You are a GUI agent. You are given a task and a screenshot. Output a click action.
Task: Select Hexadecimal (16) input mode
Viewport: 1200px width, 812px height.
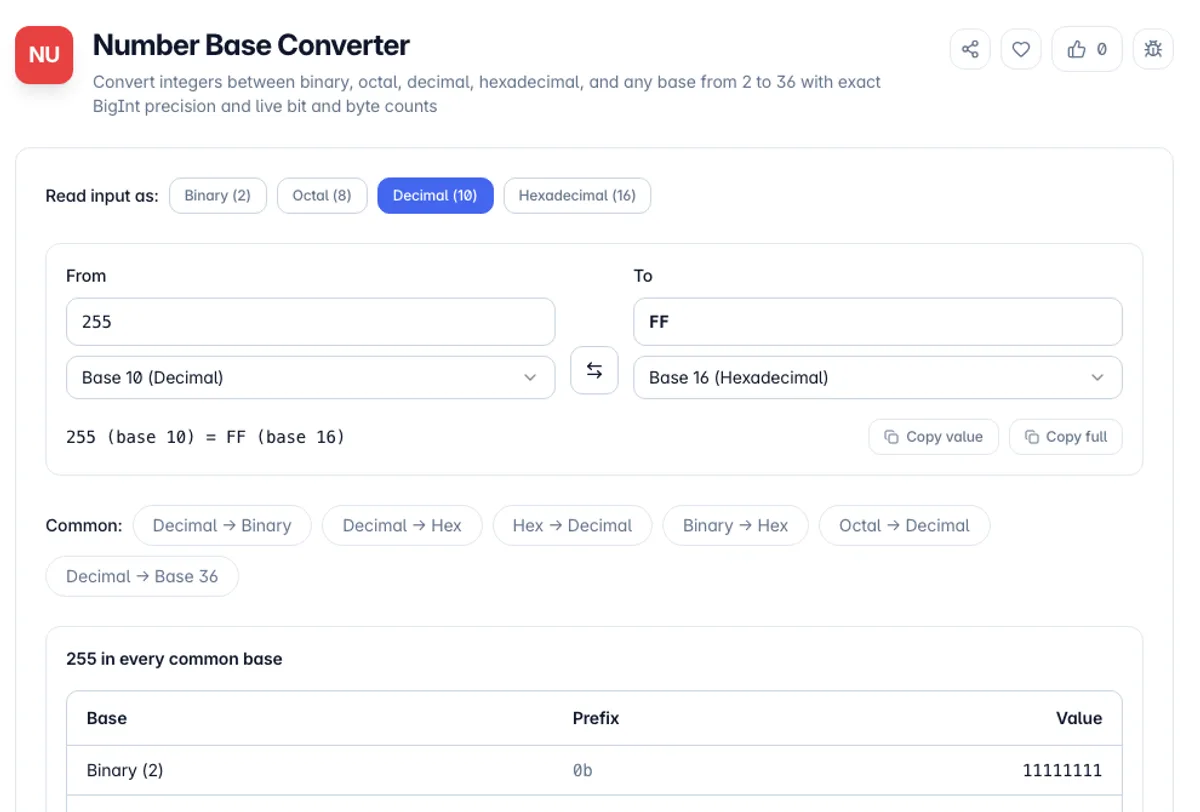tap(577, 195)
